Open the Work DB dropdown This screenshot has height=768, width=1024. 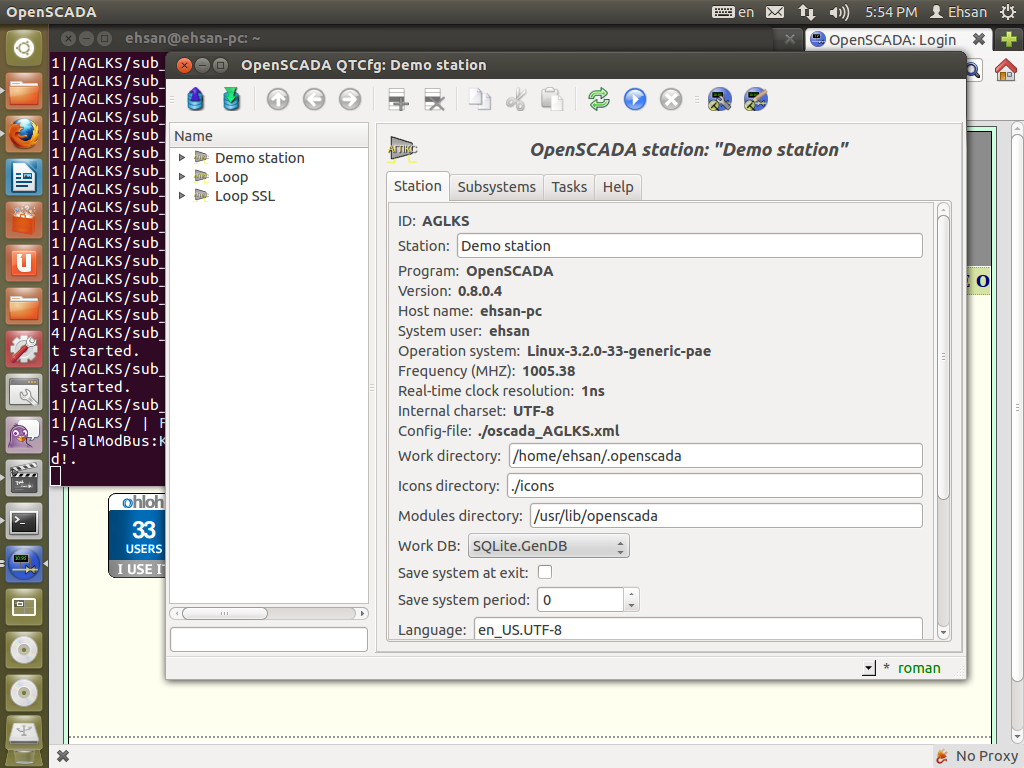547,546
